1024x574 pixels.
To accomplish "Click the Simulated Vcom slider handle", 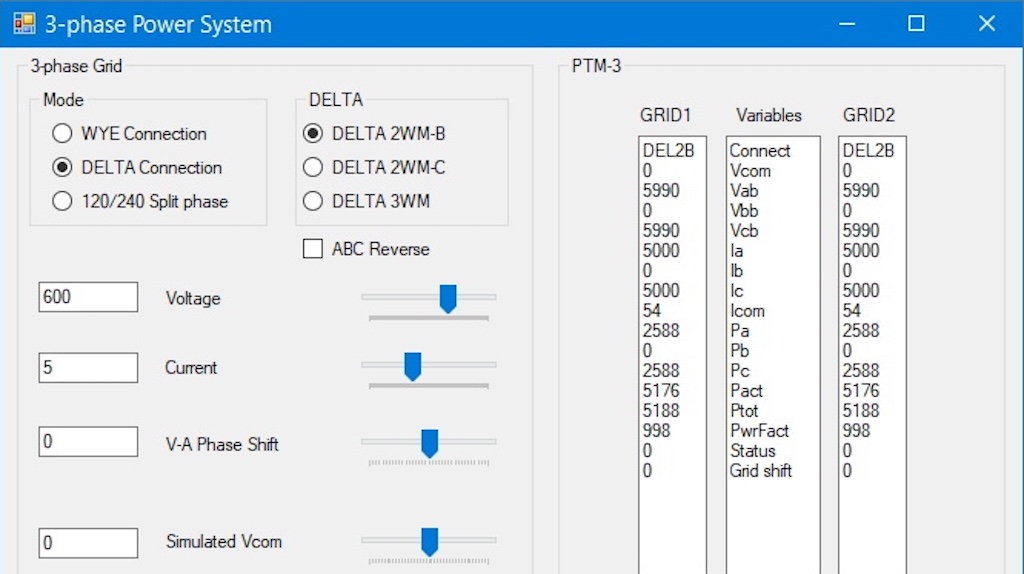I will 430,541.
